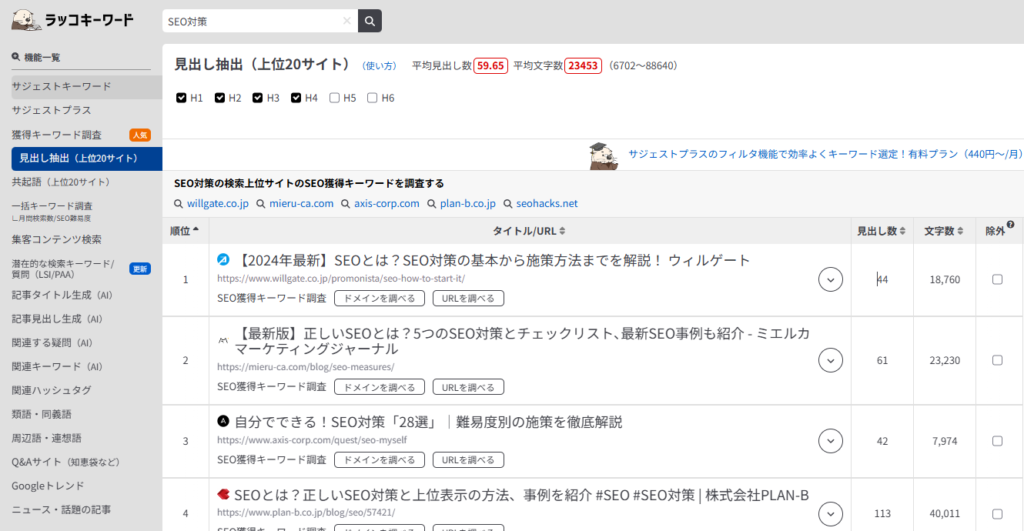1024x531 pixels.
Task: Click magnifier icon next to plan-b.co.jp
Action: point(432,204)
